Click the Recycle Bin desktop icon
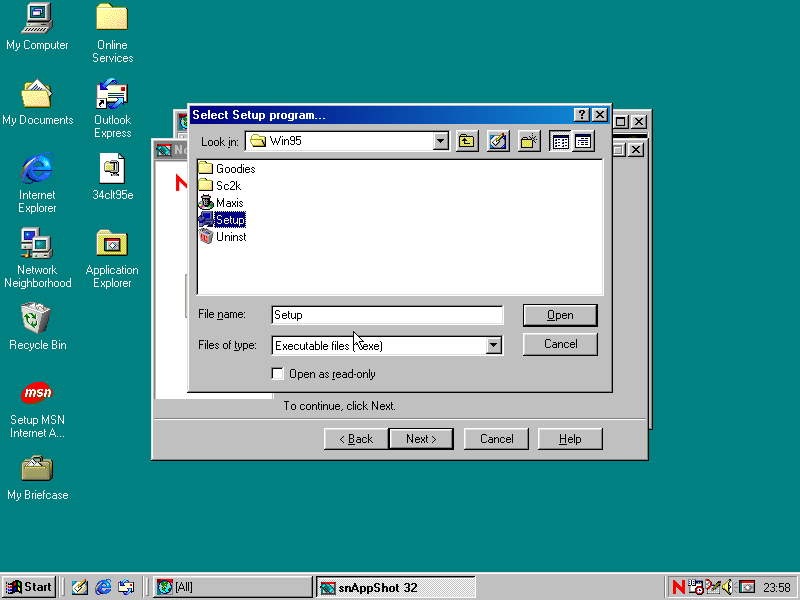Screen dimensions: 800x600 pyautogui.click(x=37, y=327)
